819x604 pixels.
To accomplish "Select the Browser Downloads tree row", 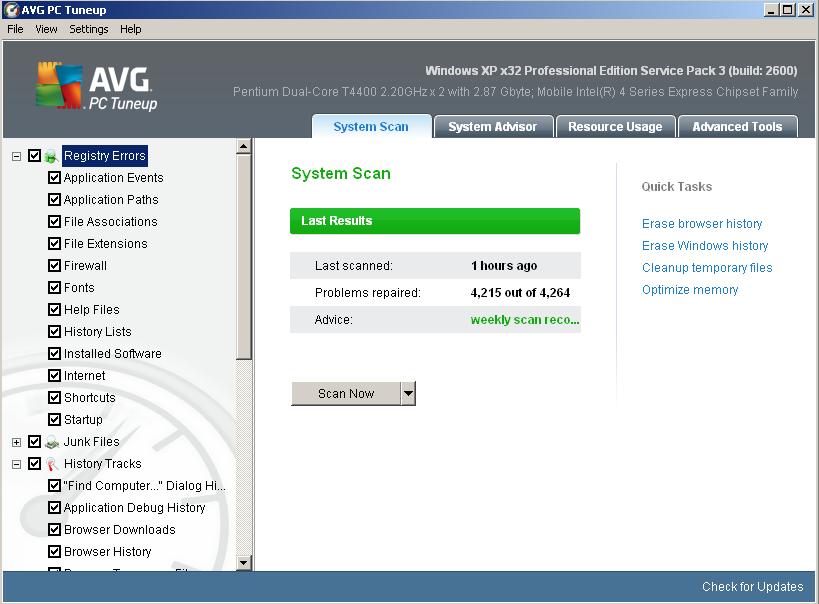I will point(120,530).
